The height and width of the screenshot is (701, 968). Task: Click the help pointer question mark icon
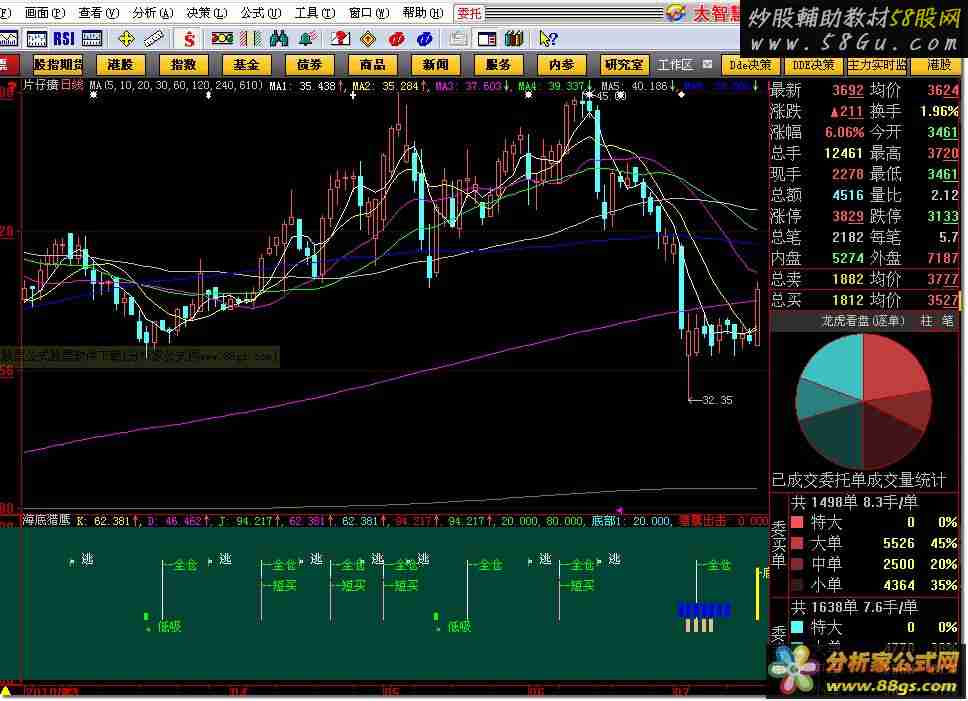tap(547, 38)
